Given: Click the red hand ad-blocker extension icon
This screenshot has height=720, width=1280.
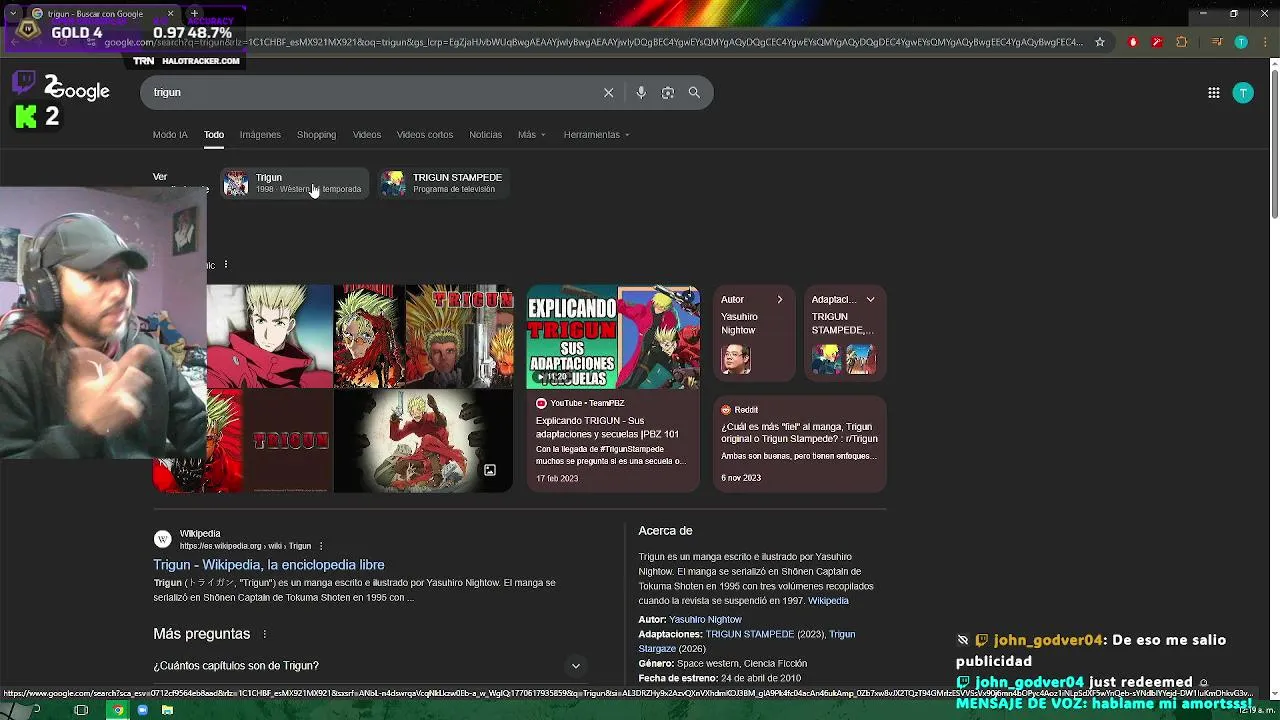Looking at the screenshot, I should tap(1133, 42).
